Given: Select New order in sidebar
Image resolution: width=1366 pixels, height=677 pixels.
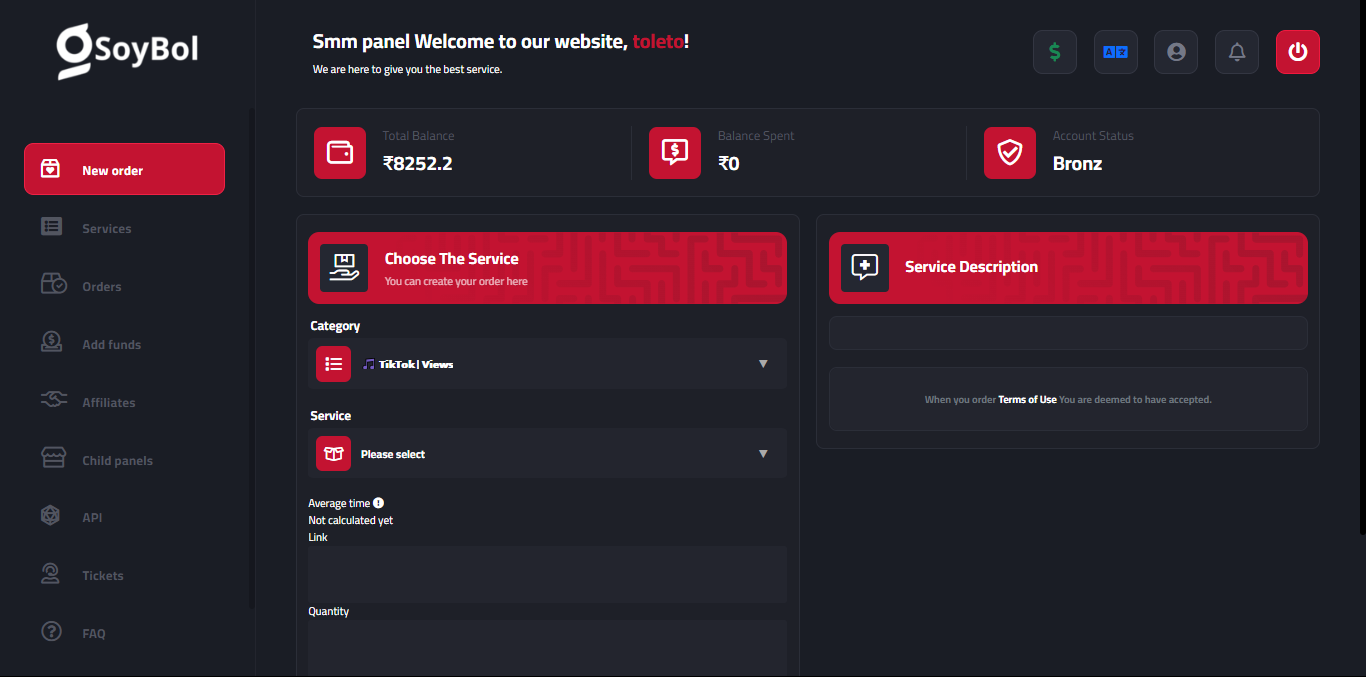Looking at the screenshot, I should pos(124,170).
